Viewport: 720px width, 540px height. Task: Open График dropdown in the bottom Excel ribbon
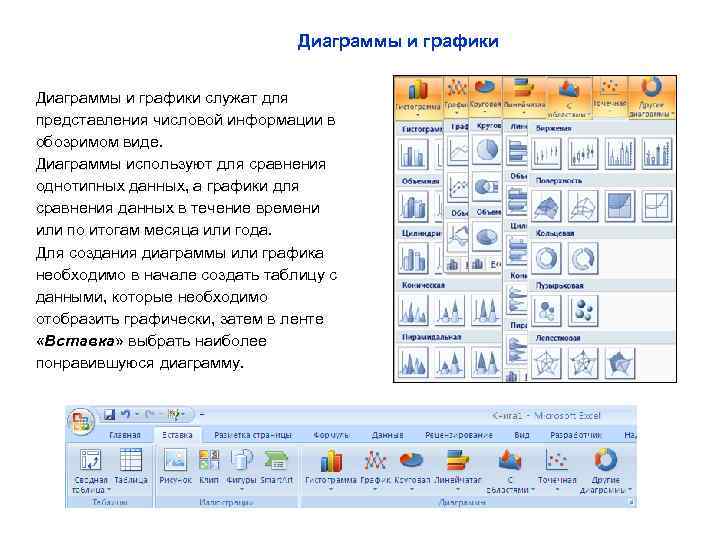tap(375, 468)
